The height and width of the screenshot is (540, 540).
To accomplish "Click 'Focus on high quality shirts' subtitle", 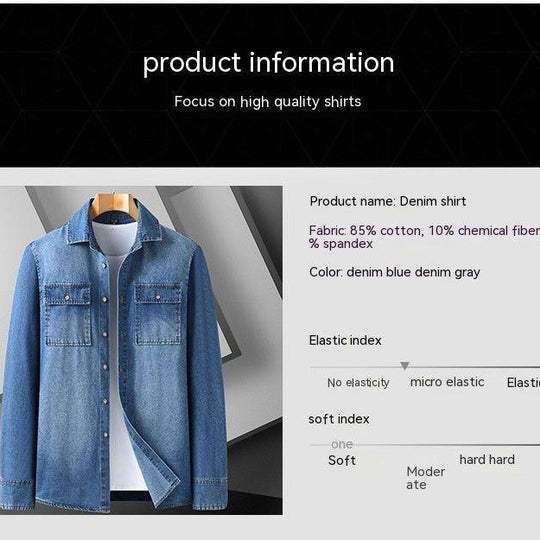I will coord(268,102).
